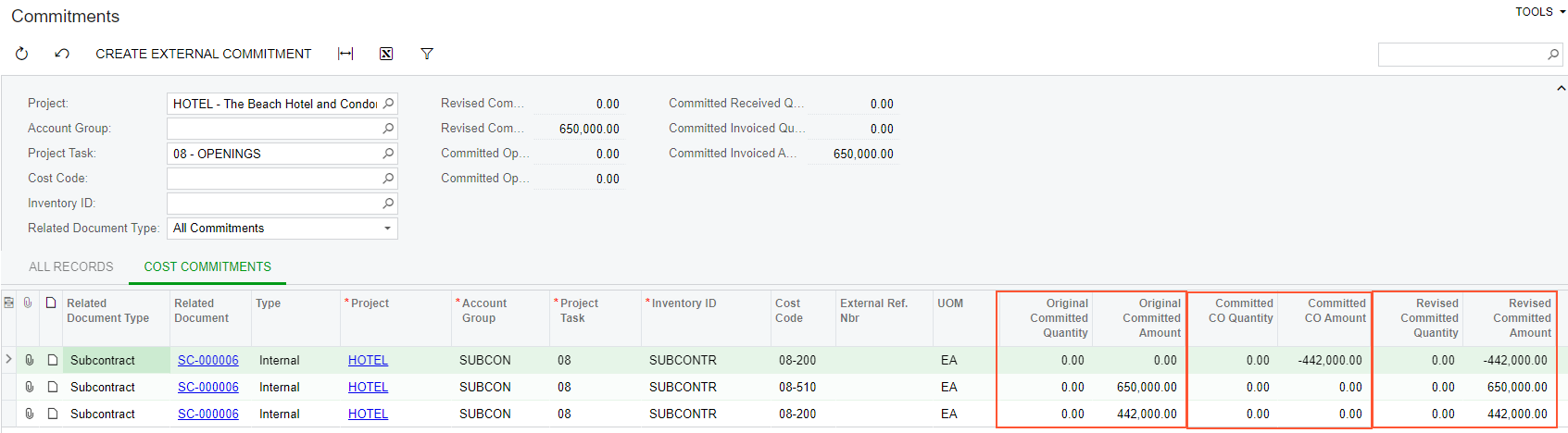The width and height of the screenshot is (1568, 433).
Task: Select the Cost Commitments tab
Action: (x=207, y=266)
